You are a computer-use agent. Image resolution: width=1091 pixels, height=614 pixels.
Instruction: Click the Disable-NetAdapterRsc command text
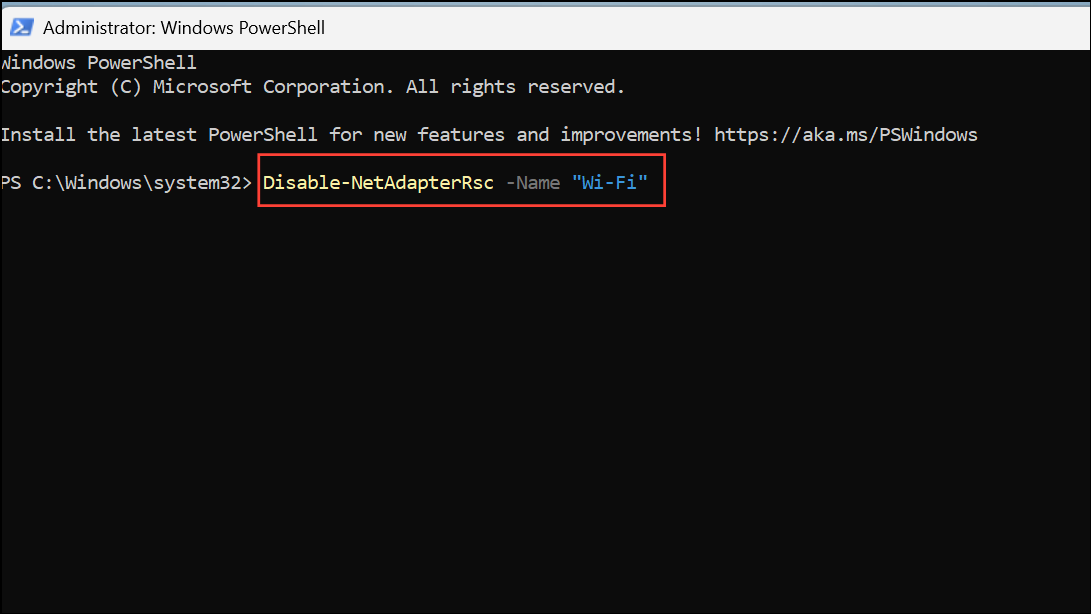[x=378, y=183]
